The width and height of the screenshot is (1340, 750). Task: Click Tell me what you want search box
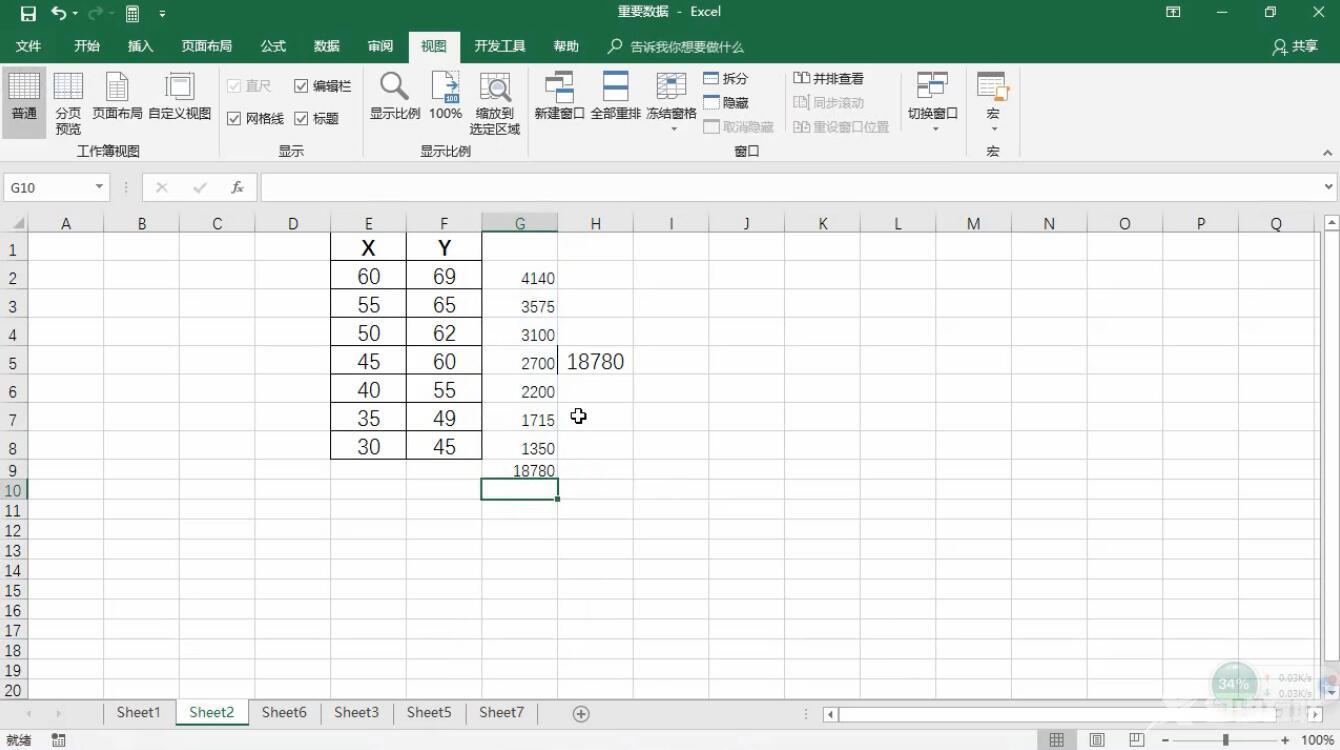[x=677, y=46]
